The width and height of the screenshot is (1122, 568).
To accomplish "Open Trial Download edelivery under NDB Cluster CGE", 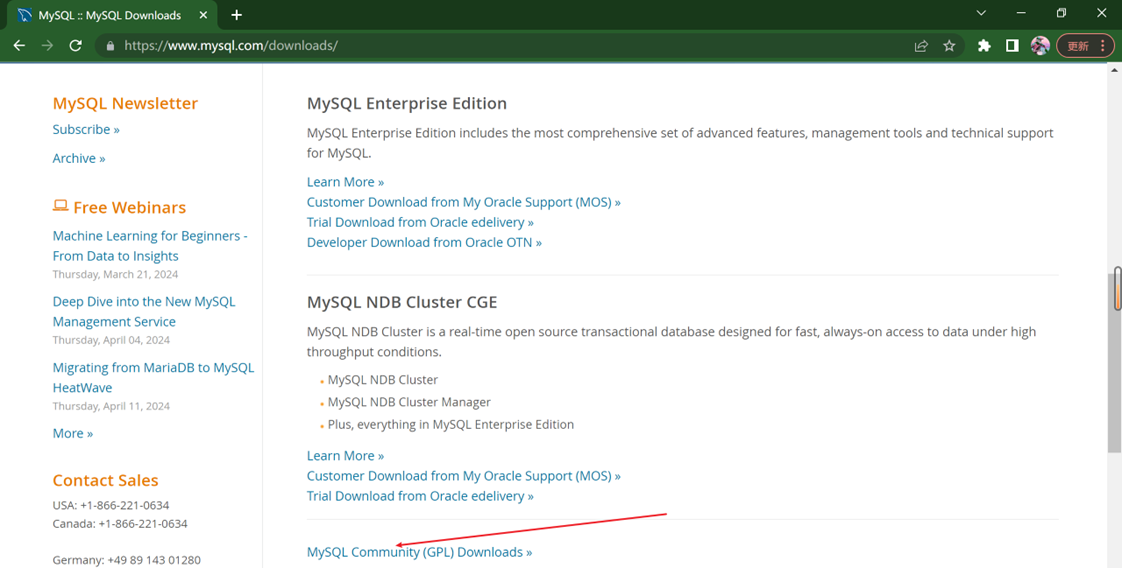I will click(420, 496).
